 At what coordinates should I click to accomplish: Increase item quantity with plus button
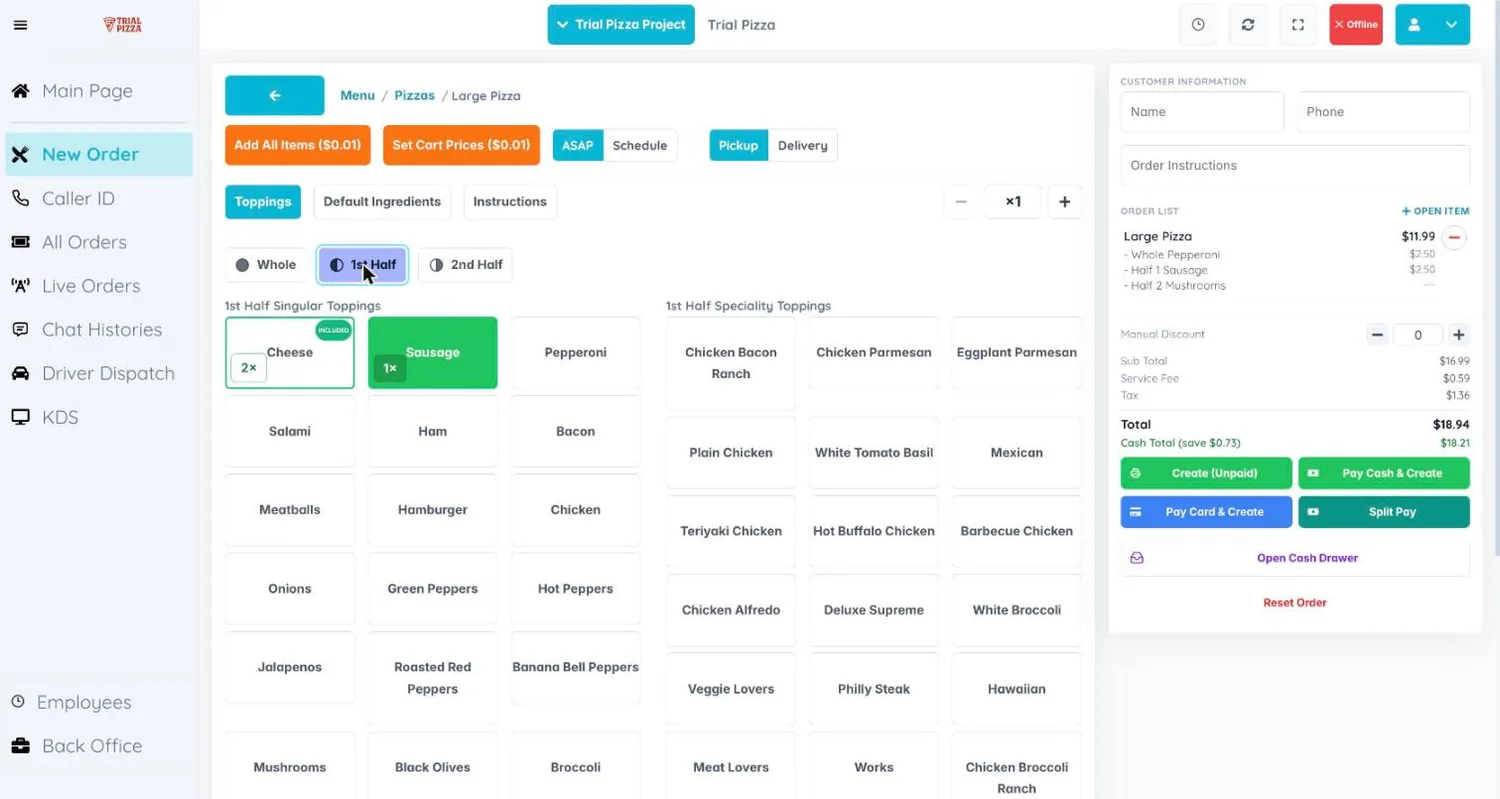point(1064,202)
